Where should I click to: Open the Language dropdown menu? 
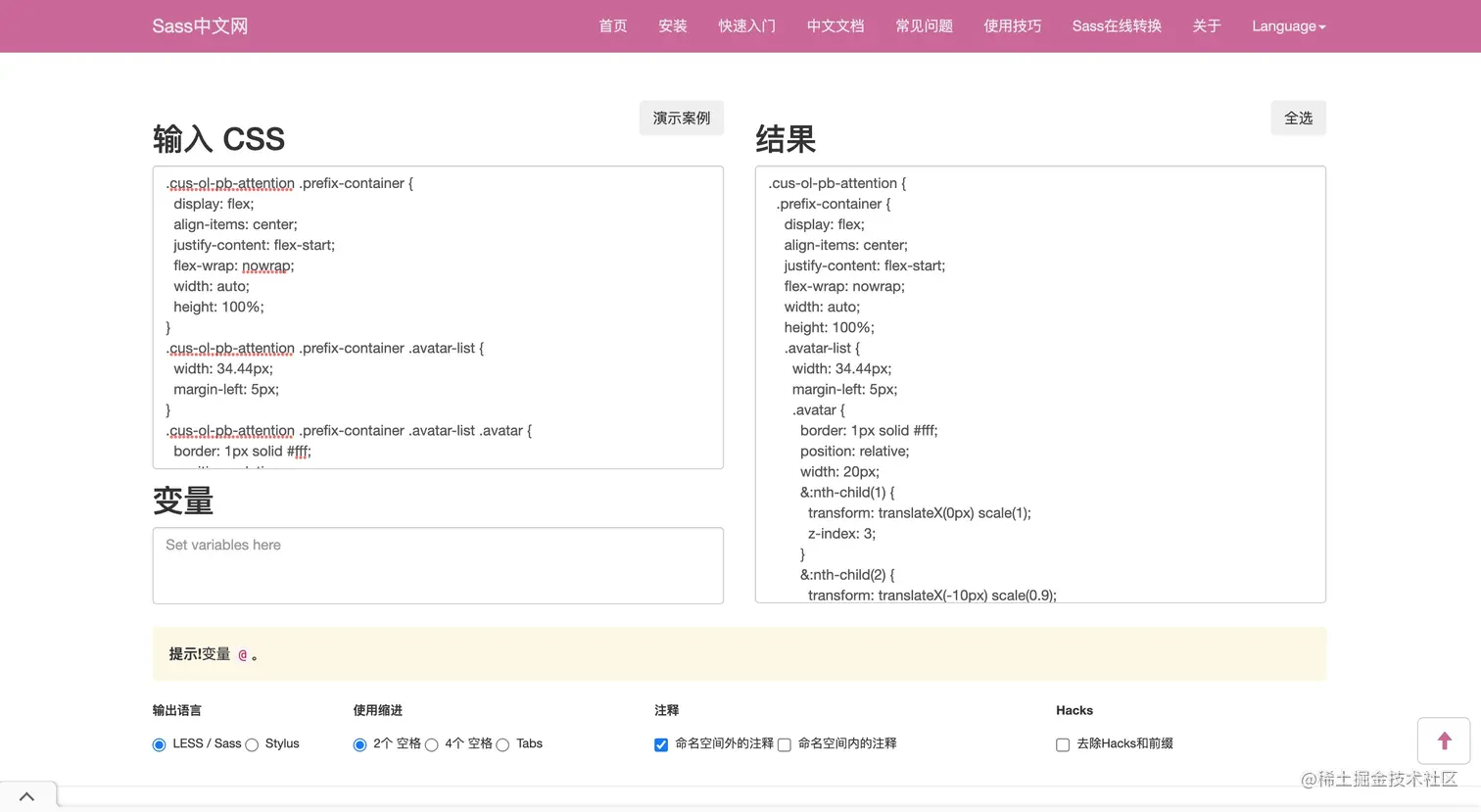(1288, 26)
